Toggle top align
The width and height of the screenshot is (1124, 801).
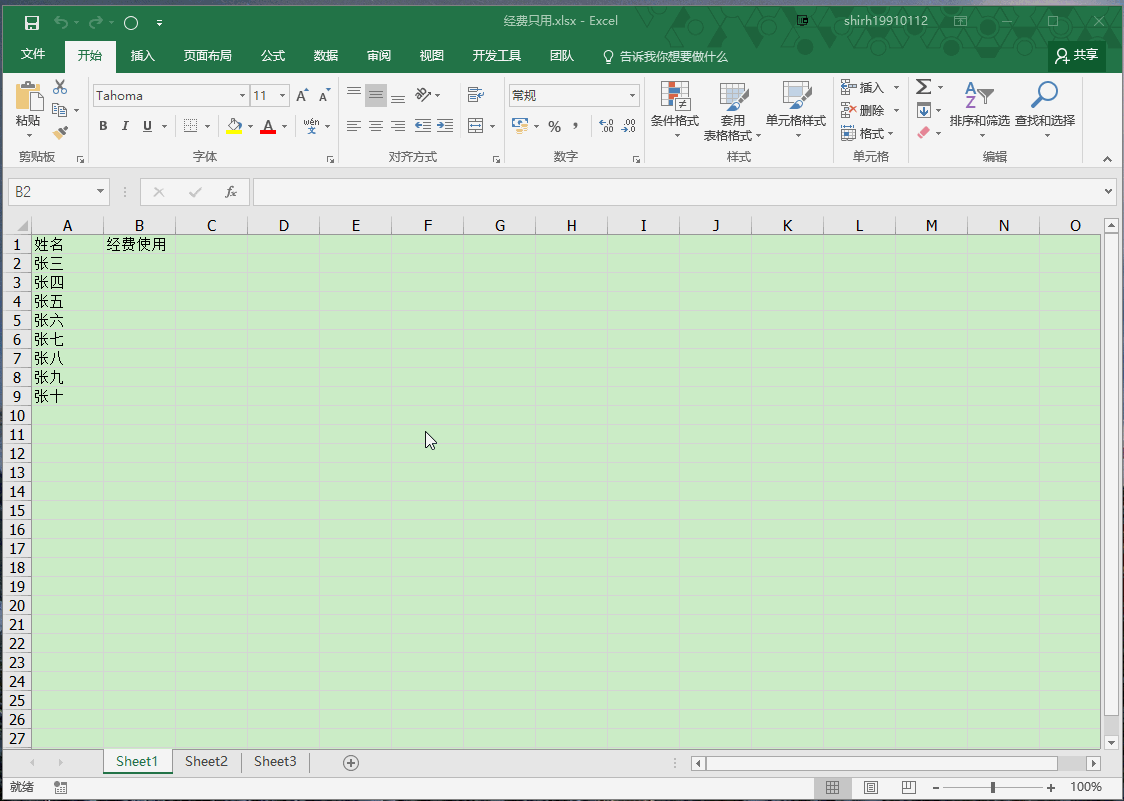(353, 95)
